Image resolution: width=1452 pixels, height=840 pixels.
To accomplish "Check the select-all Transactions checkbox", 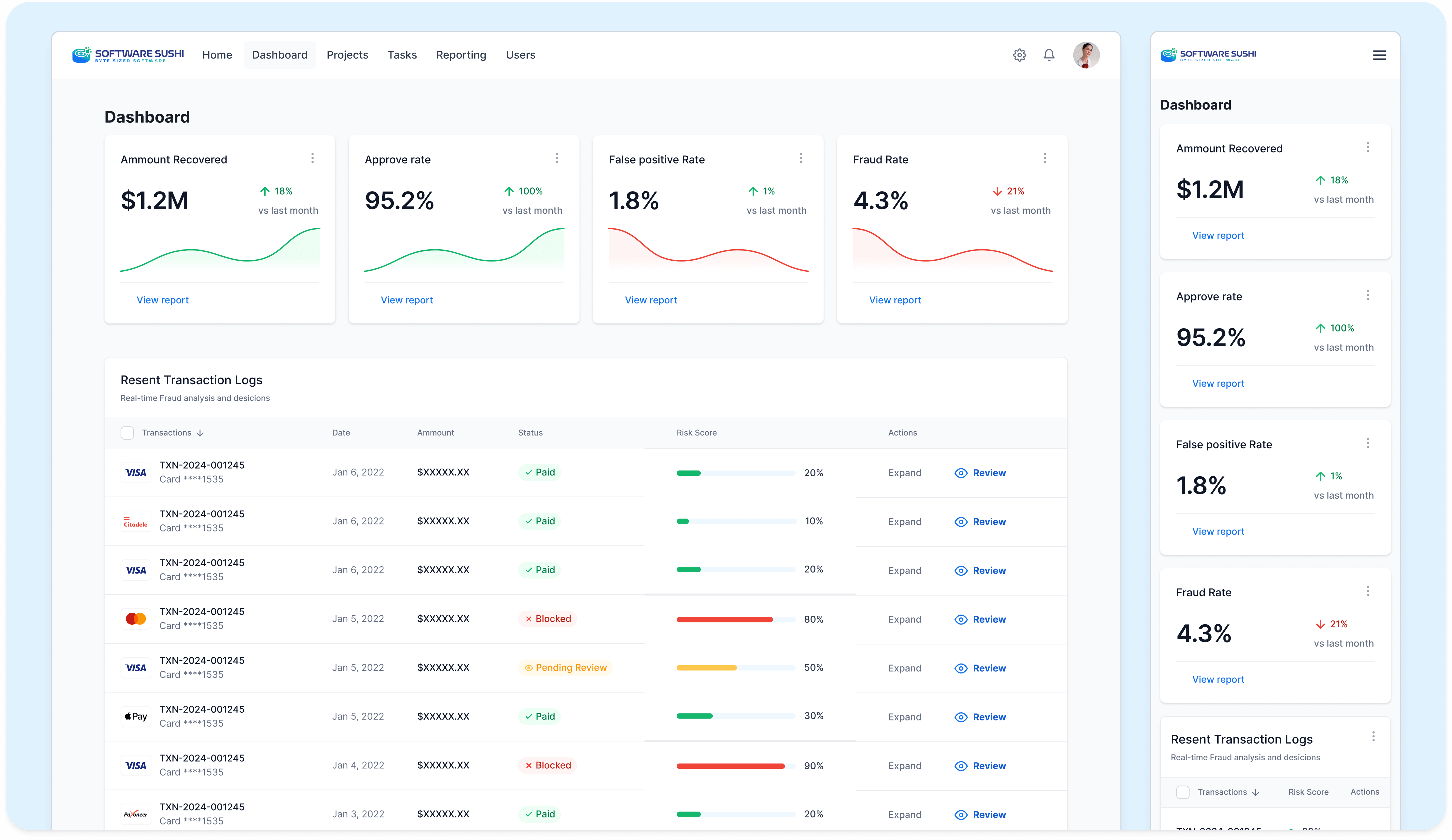I will pos(127,433).
